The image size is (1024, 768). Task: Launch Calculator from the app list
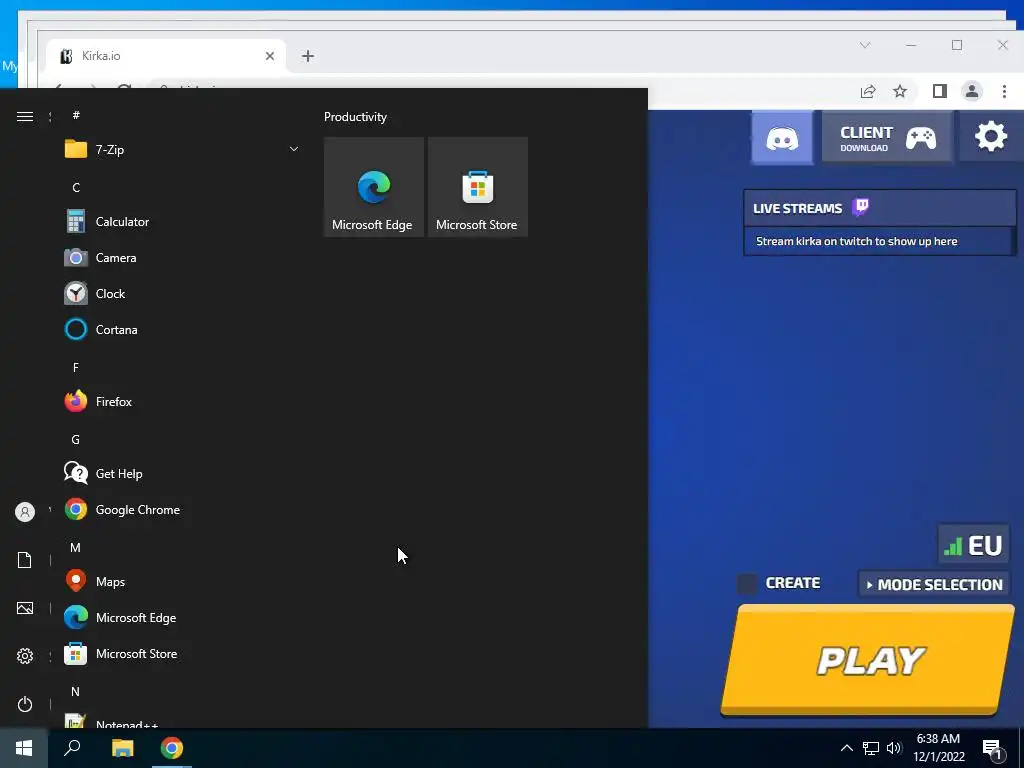click(x=182, y=221)
